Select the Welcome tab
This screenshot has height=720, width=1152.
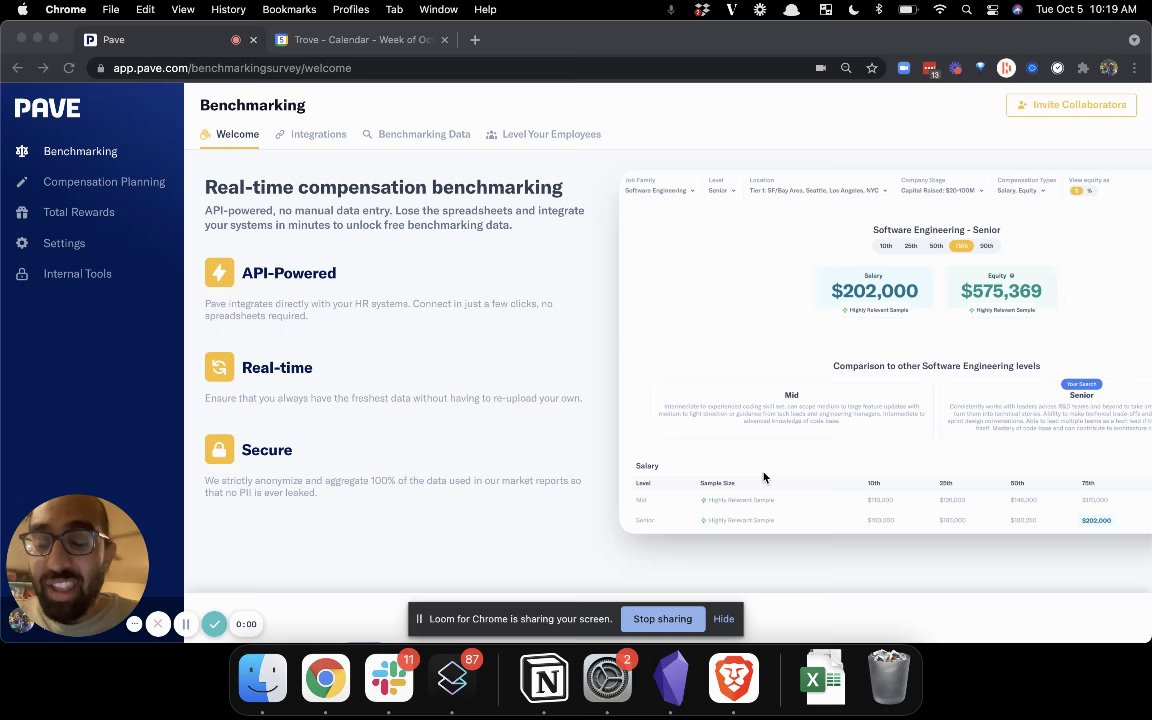tap(229, 134)
